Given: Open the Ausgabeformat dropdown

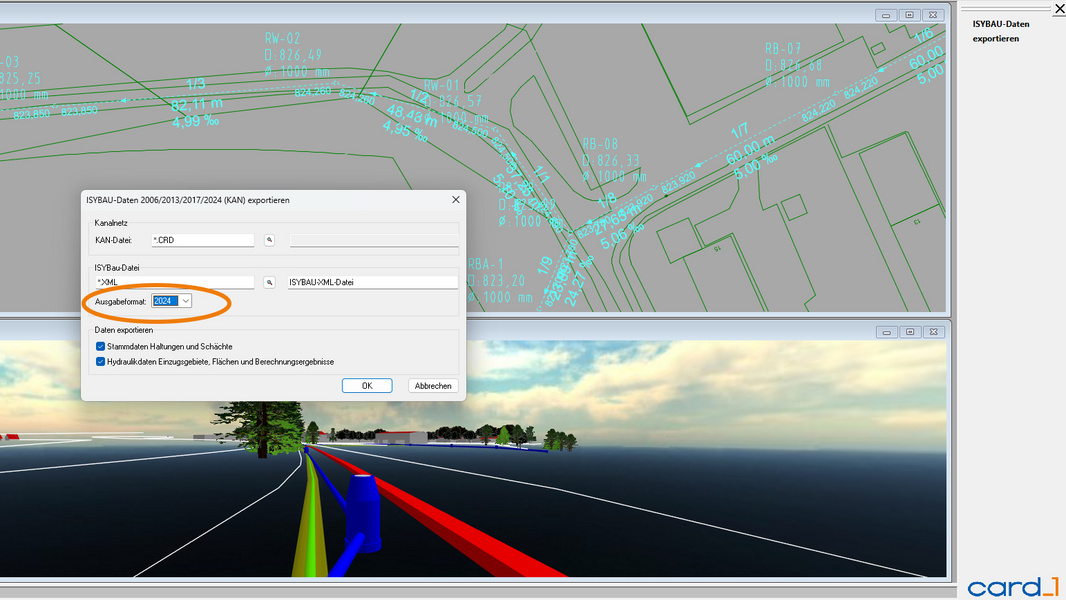Looking at the screenshot, I should [x=186, y=301].
